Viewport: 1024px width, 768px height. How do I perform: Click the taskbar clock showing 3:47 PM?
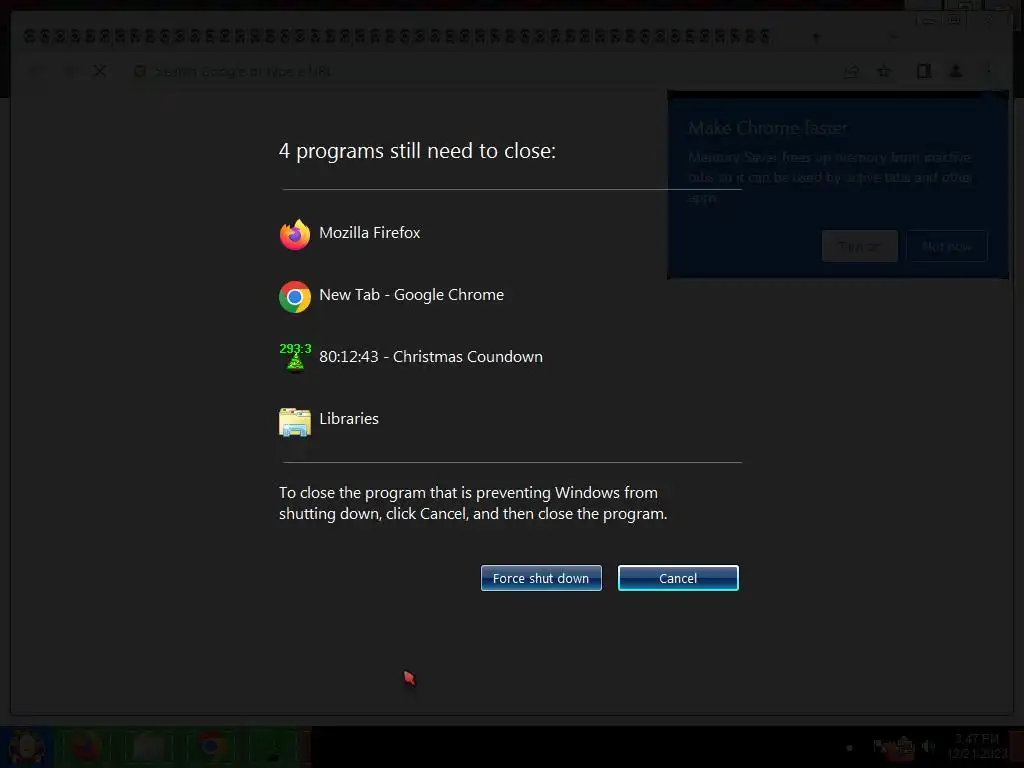pyautogui.click(x=977, y=746)
